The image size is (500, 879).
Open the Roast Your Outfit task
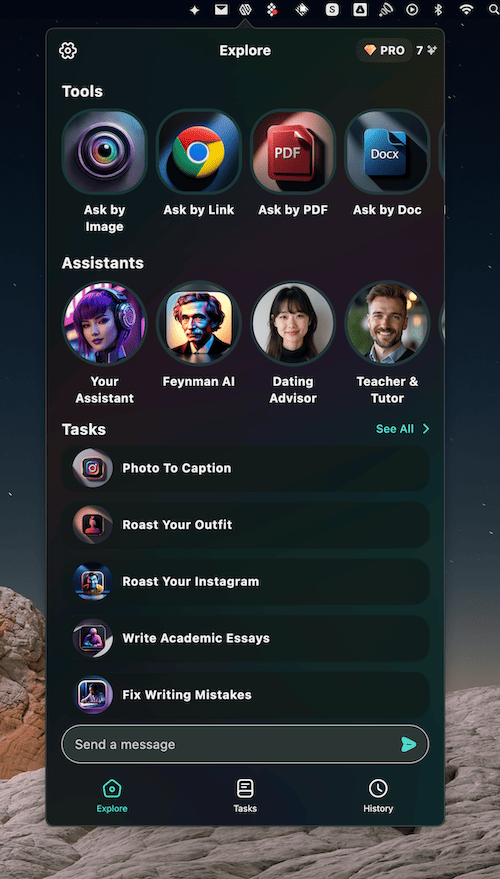tap(246, 525)
